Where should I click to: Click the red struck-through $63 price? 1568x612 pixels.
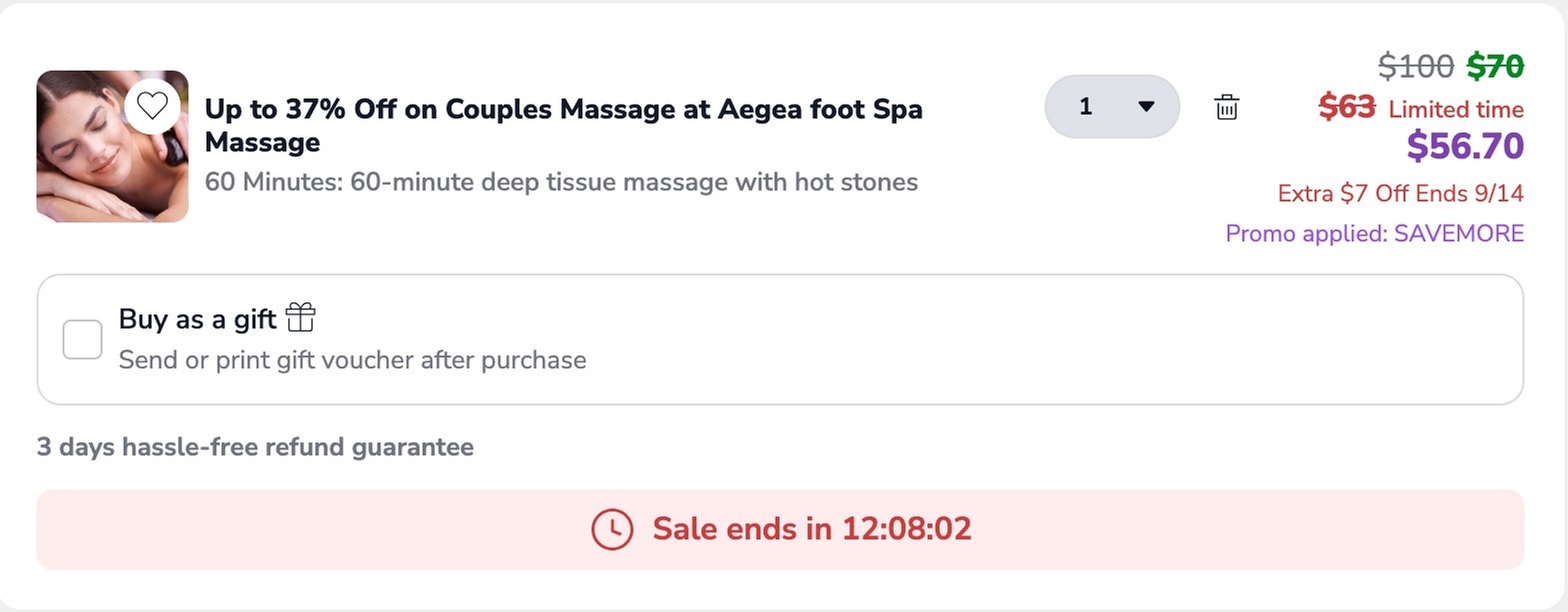click(x=1347, y=107)
